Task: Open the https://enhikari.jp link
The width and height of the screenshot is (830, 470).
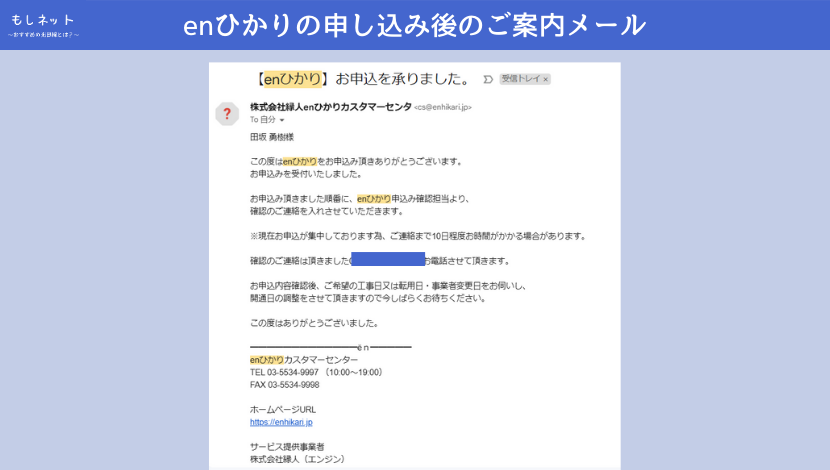Action: point(281,422)
